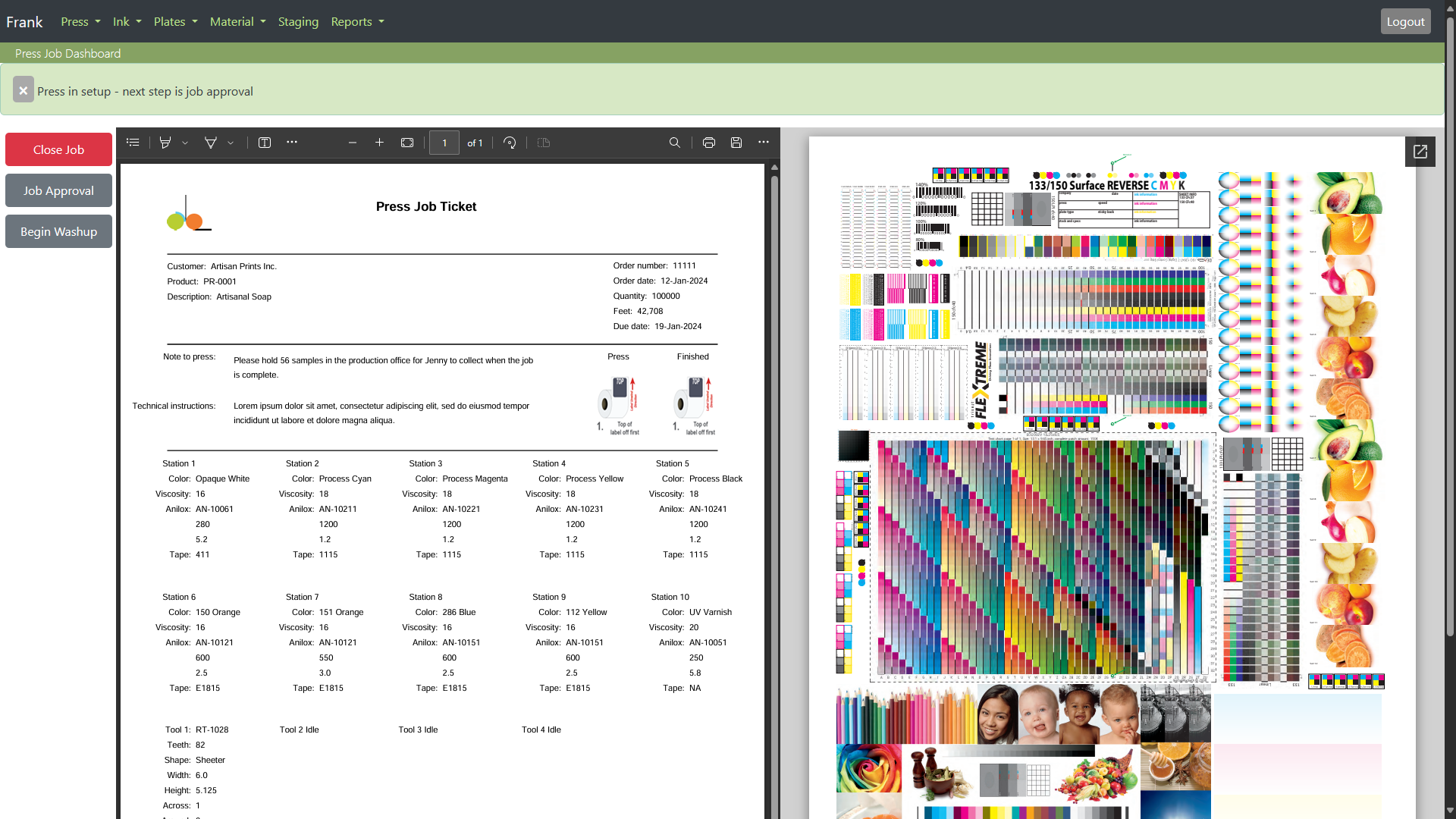Click customer name Artisan Prints Inc.
The image size is (1456, 819).
243,266
